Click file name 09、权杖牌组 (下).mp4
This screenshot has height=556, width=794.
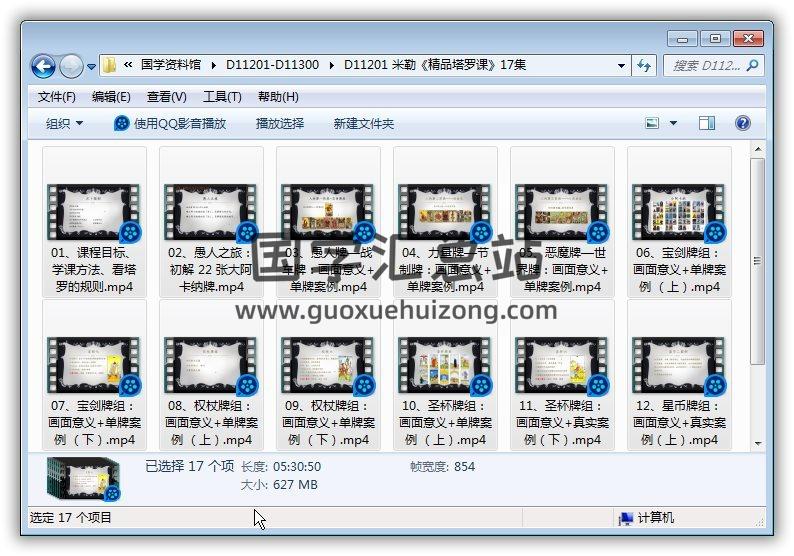[x=328, y=423]
